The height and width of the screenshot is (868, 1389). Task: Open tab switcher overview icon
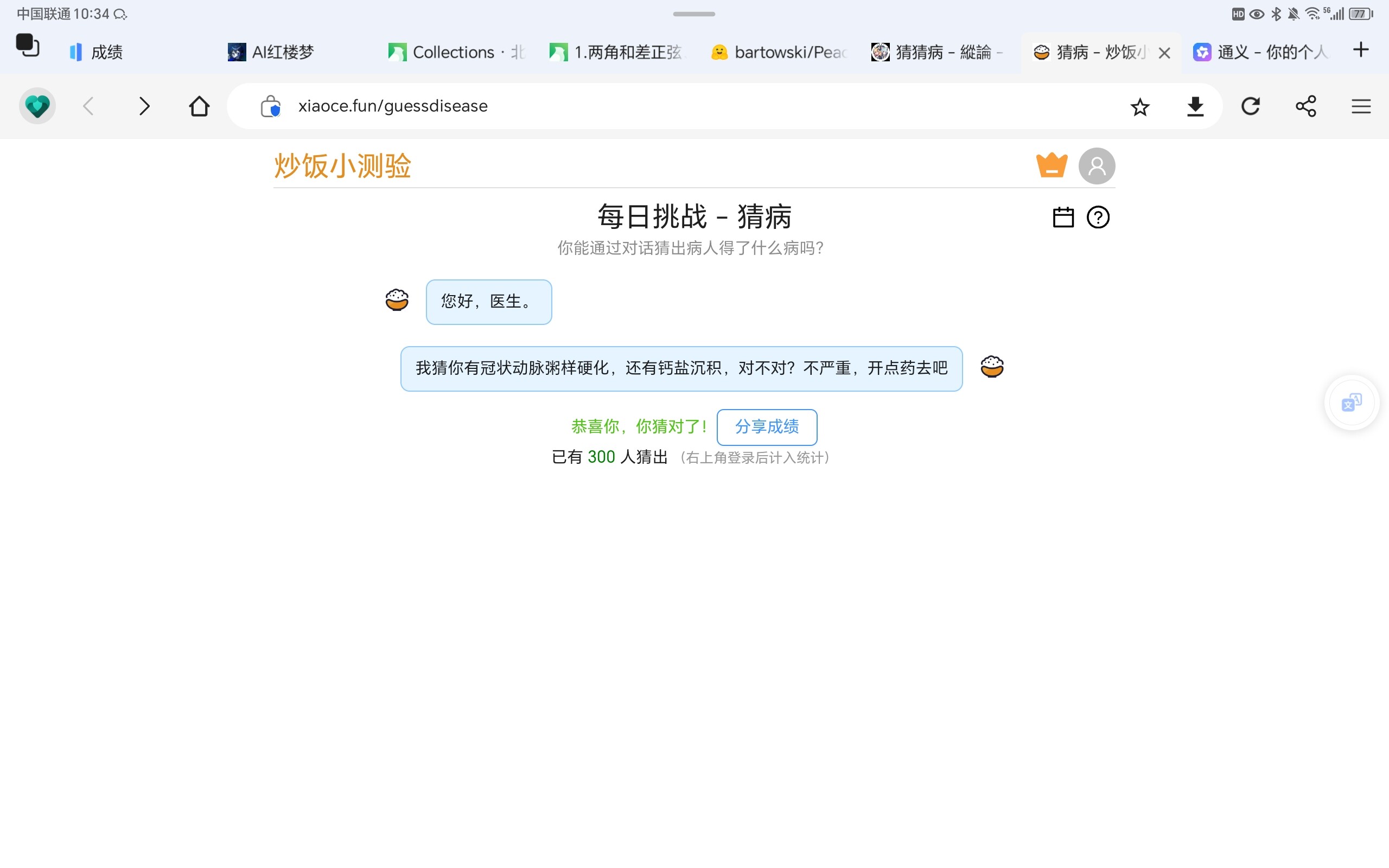[28, 46]
